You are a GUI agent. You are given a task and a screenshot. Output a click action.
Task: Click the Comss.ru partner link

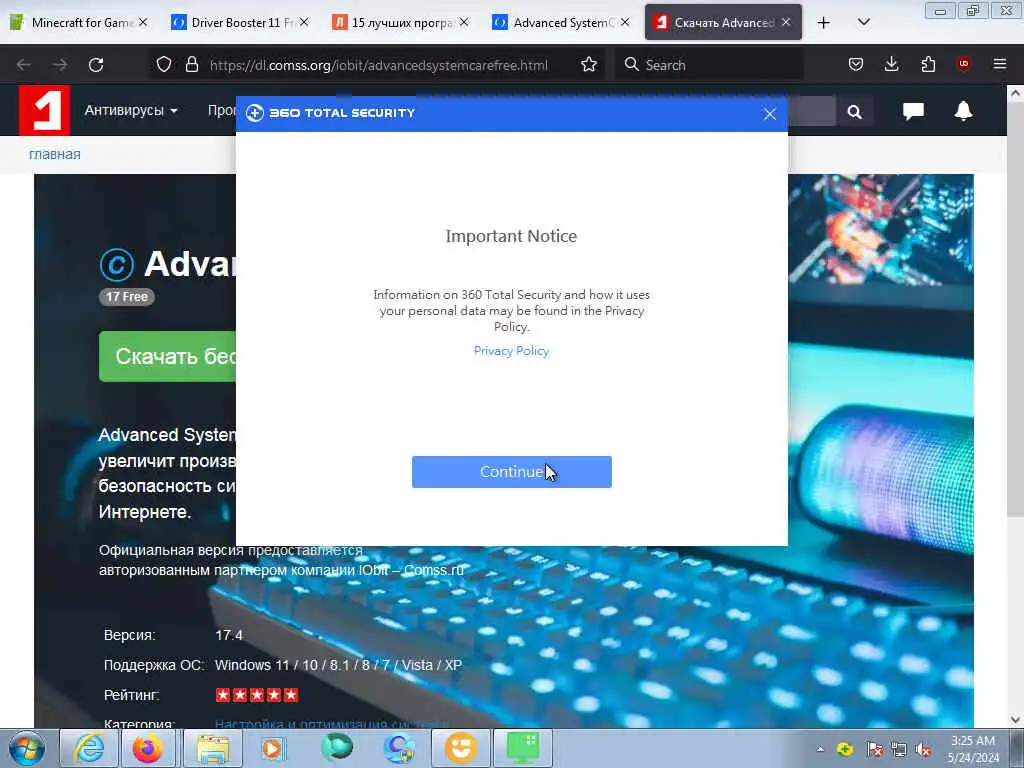click(434, 570)
